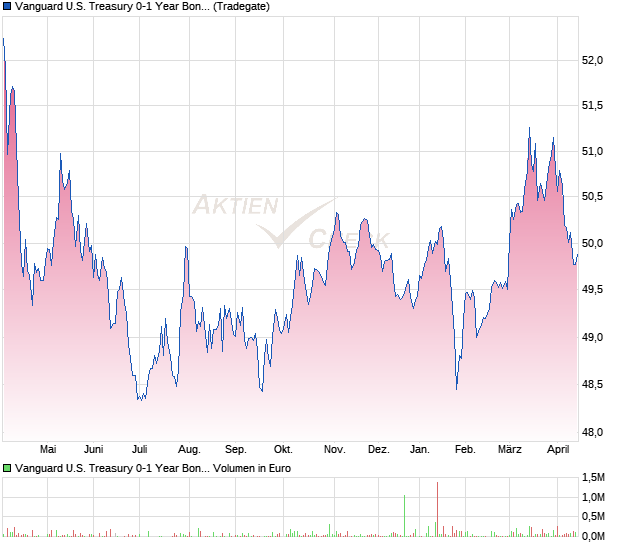
Task: Click the green legend square for Volumen in Euro
Action: tap(7, 467)
